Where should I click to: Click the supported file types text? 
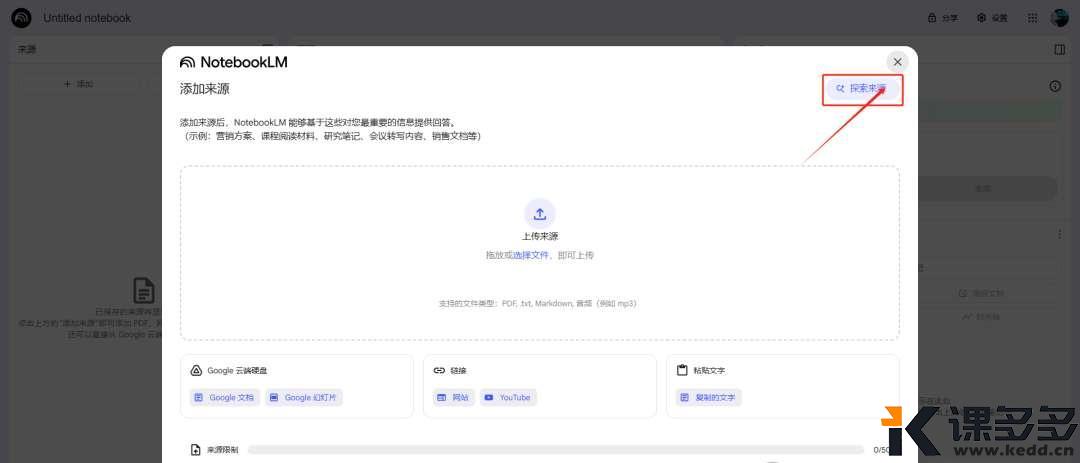pos(538,303)
